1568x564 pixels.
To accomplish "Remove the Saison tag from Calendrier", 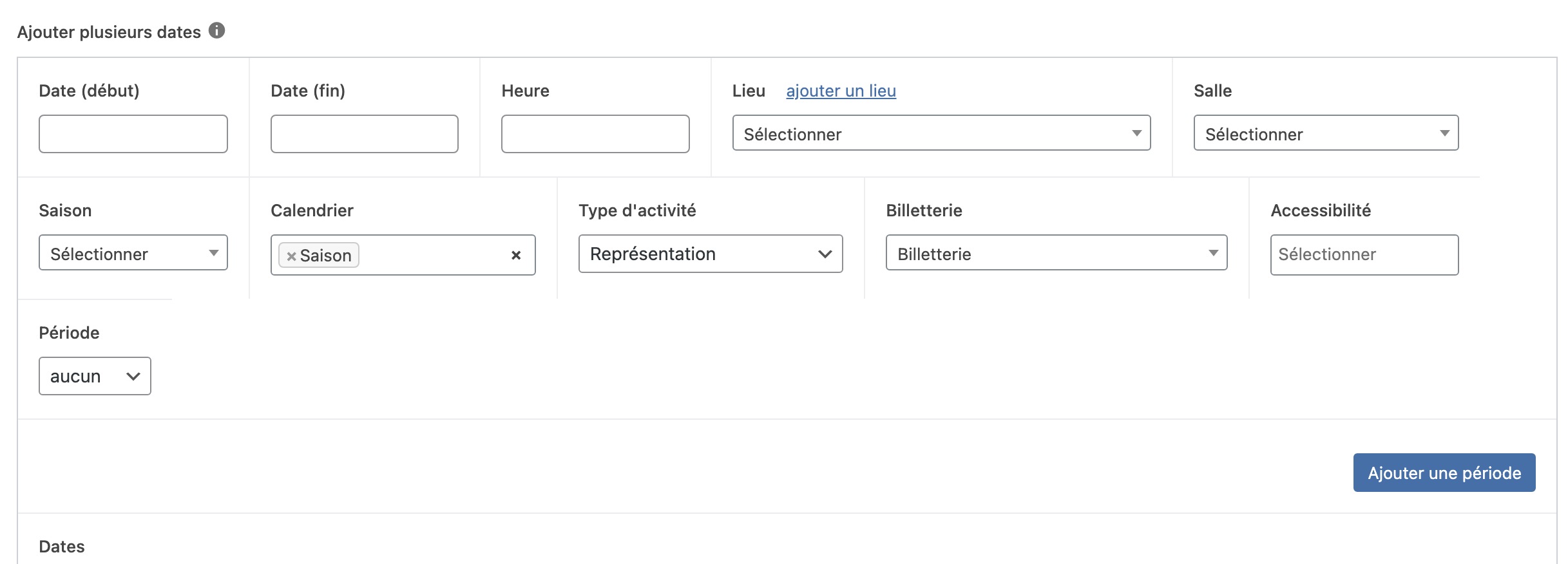I will click(x=291, y=256).
